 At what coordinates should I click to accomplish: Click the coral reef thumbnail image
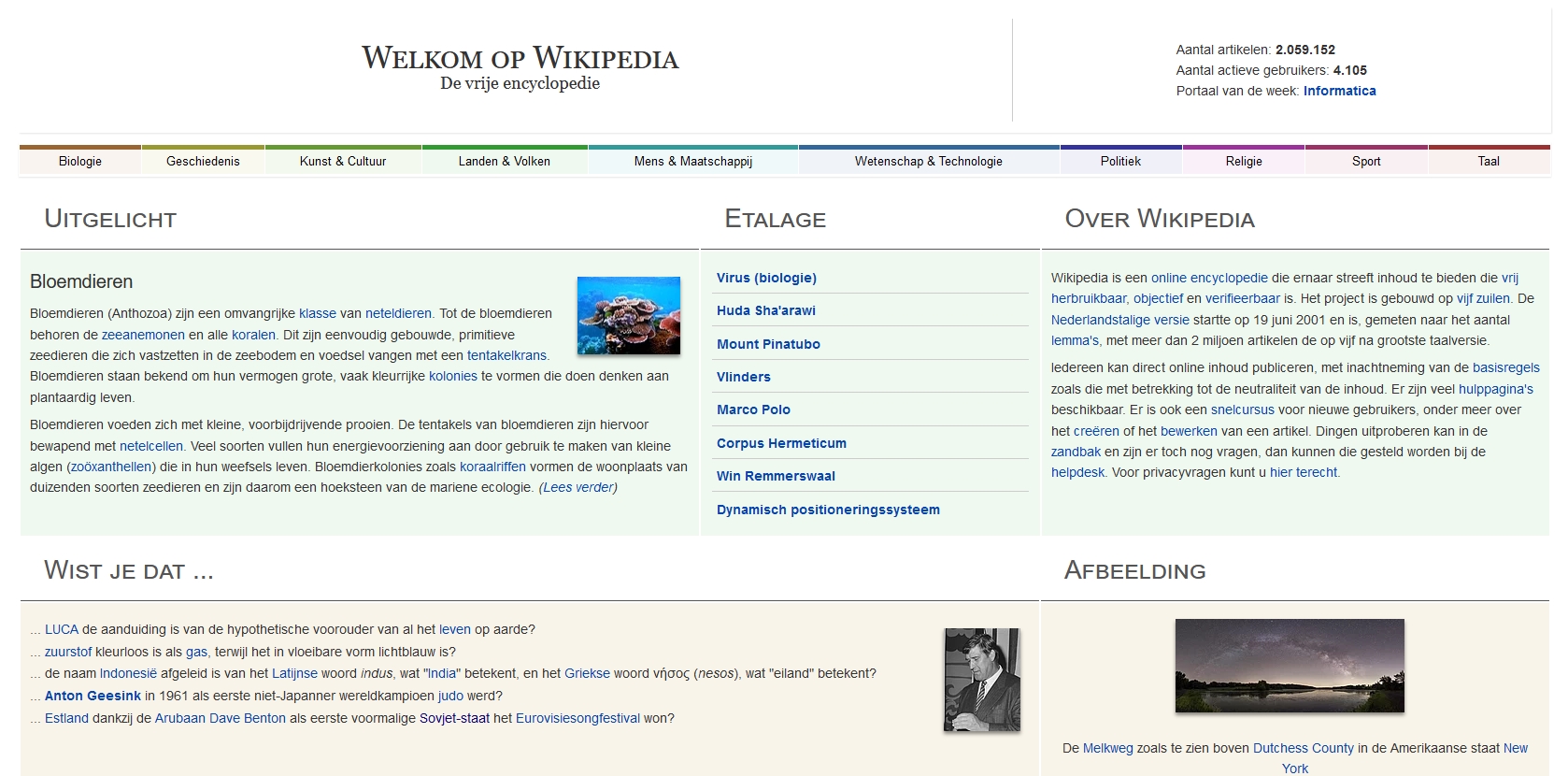point(629,315)
